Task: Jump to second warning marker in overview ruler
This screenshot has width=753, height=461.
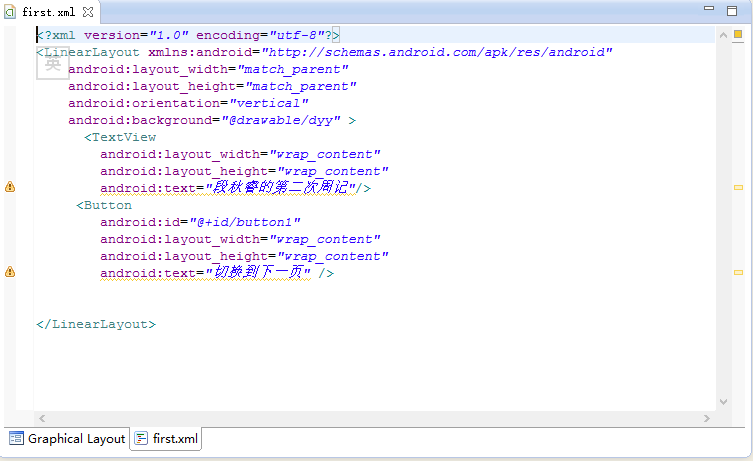Action: tap(738, 272)
